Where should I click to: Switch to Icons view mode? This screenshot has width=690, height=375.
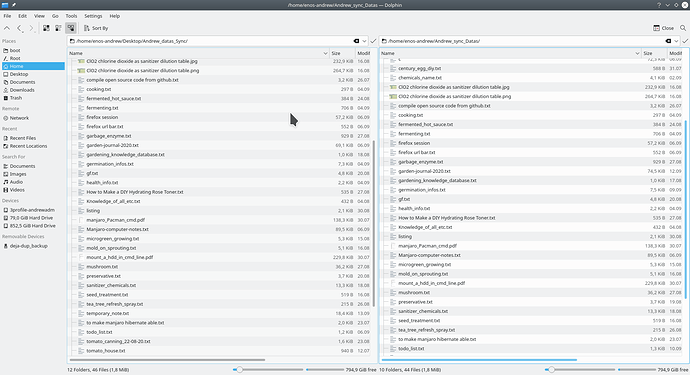click(46, 28)
